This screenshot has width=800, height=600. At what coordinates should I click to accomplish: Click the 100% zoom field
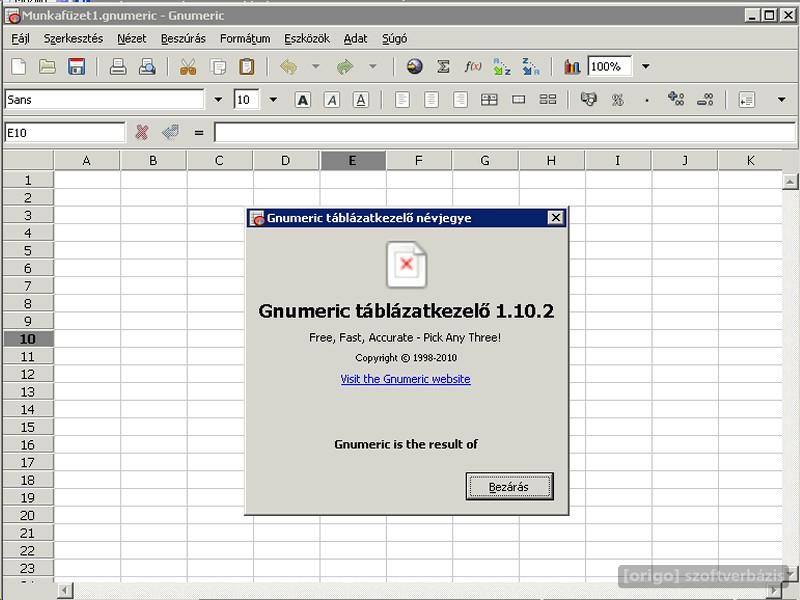tap(610, 66)
